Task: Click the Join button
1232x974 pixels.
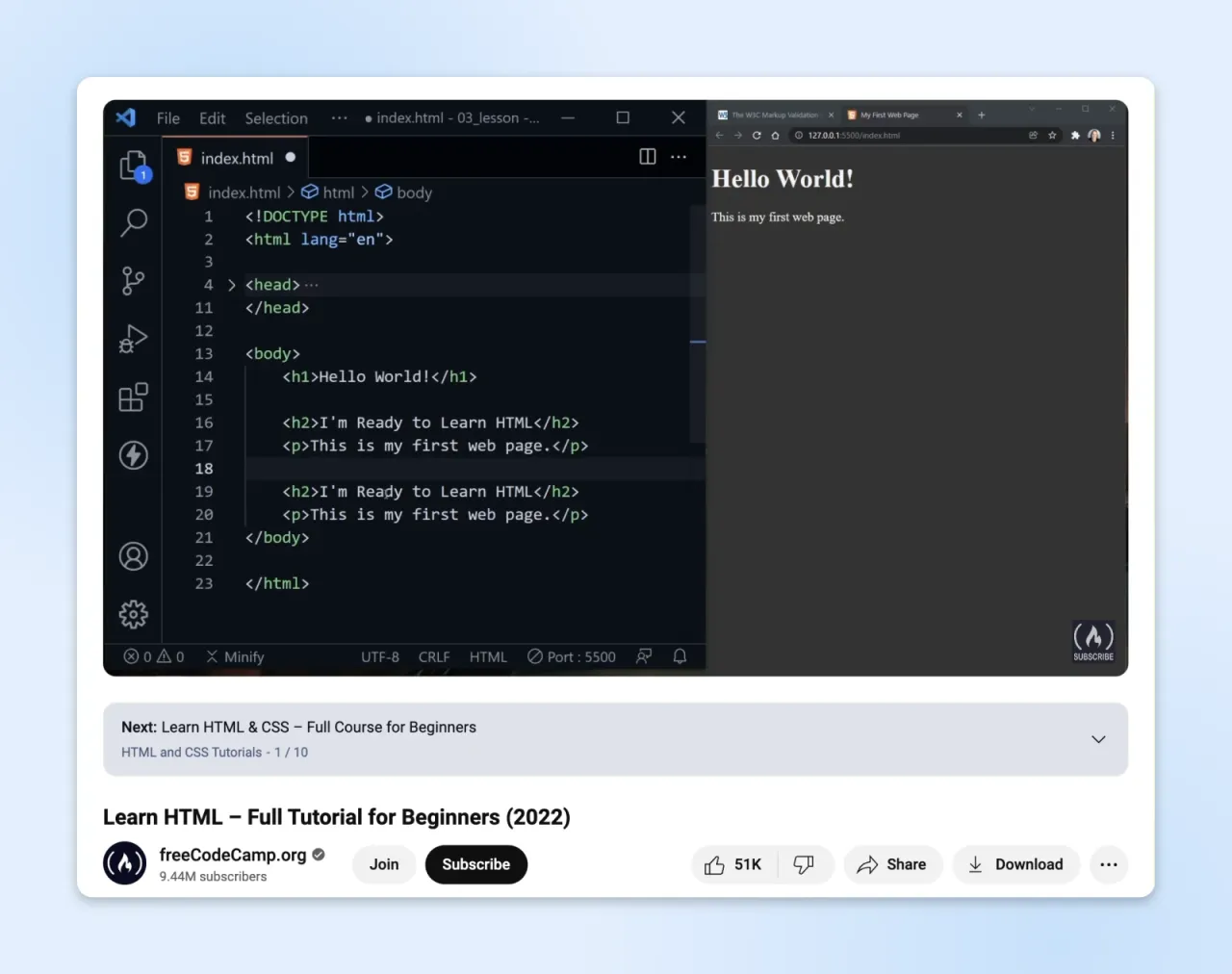Action: tap(384, 864)
